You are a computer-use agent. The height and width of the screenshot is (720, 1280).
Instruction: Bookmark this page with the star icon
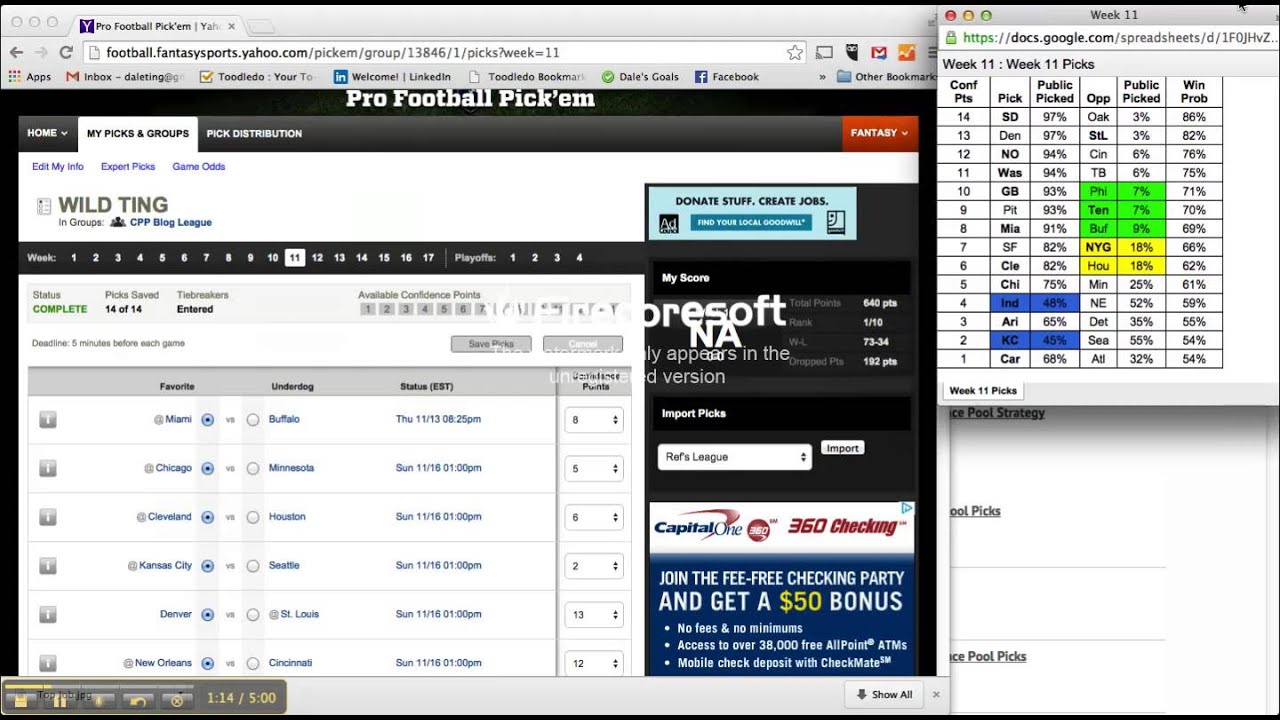(x=795, y=53)
